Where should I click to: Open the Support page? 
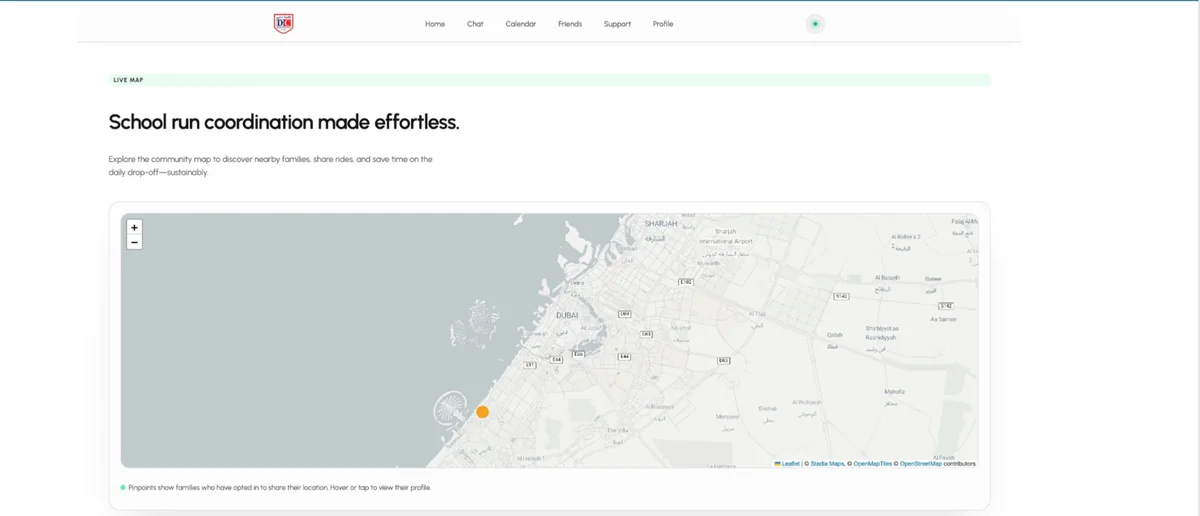point(617,24)
